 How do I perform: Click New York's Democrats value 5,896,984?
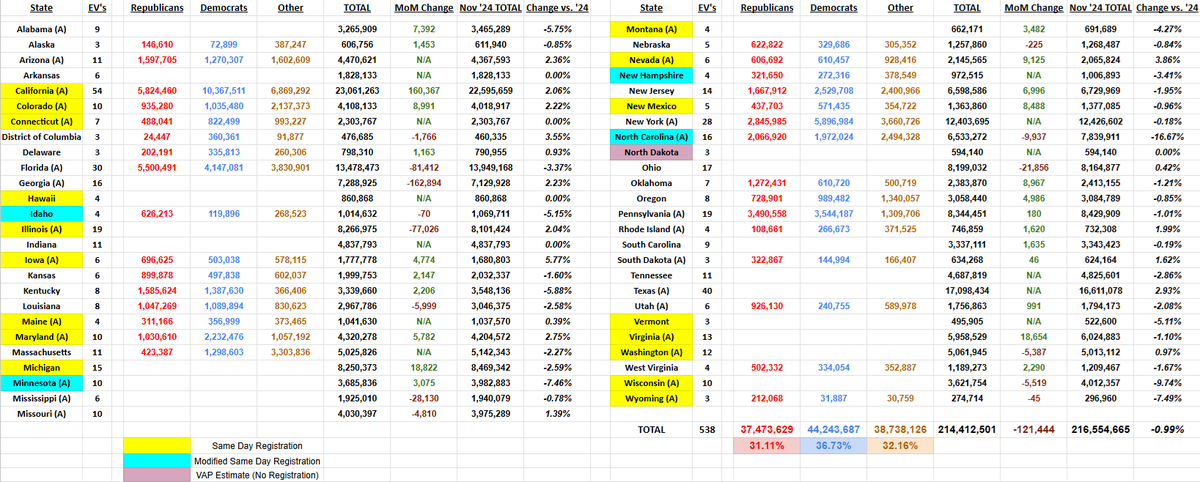point(832,120)
